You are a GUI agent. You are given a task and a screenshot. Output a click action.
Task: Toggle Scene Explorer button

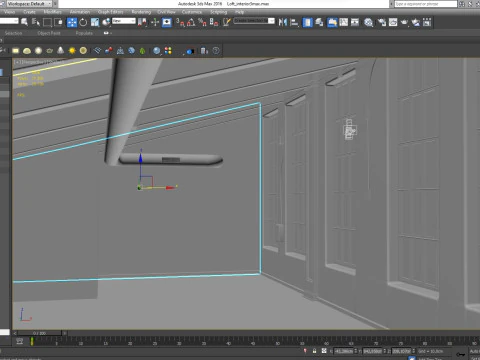coord(307,22)
